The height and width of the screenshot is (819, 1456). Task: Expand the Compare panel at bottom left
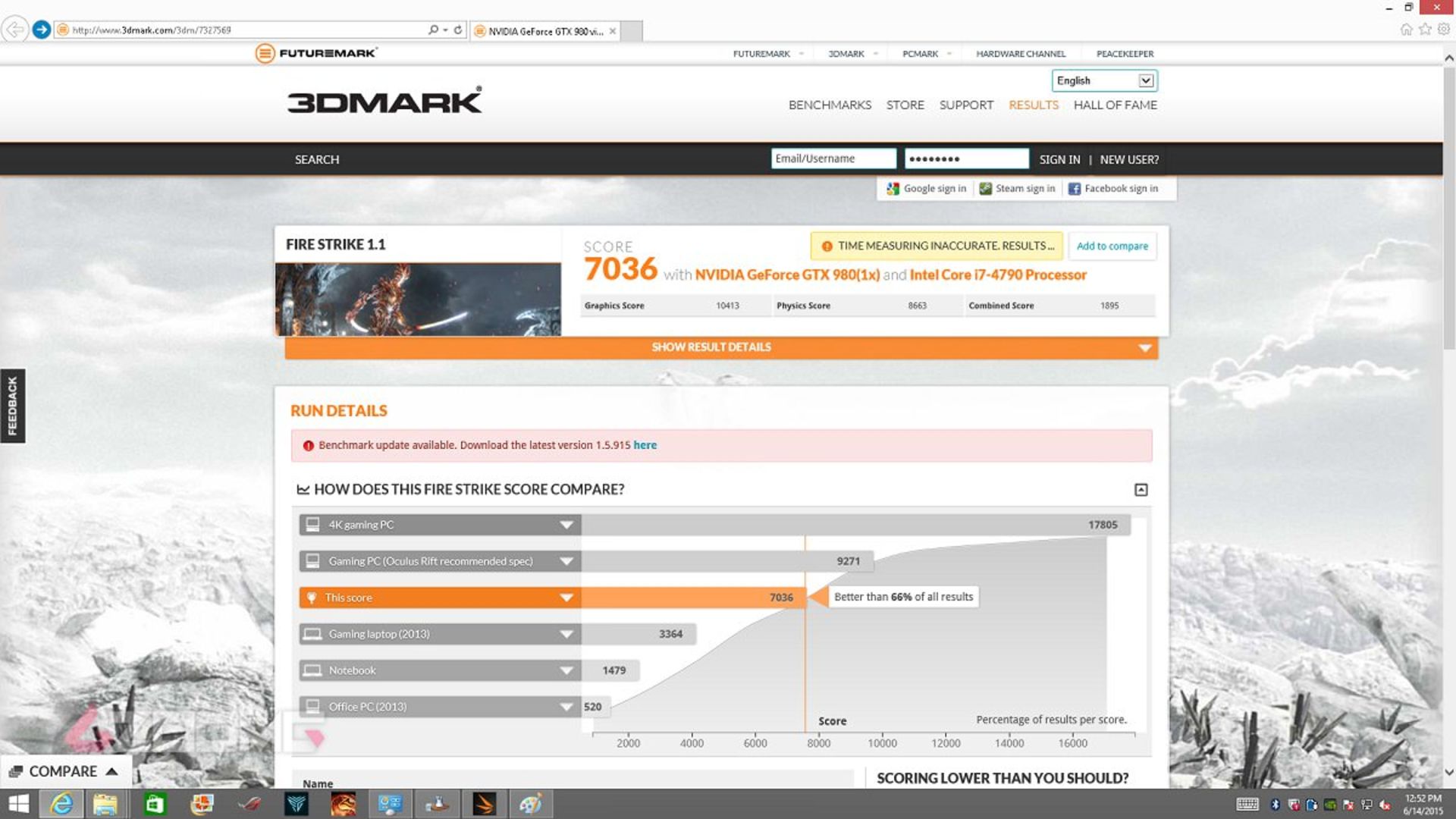[66, 771]
